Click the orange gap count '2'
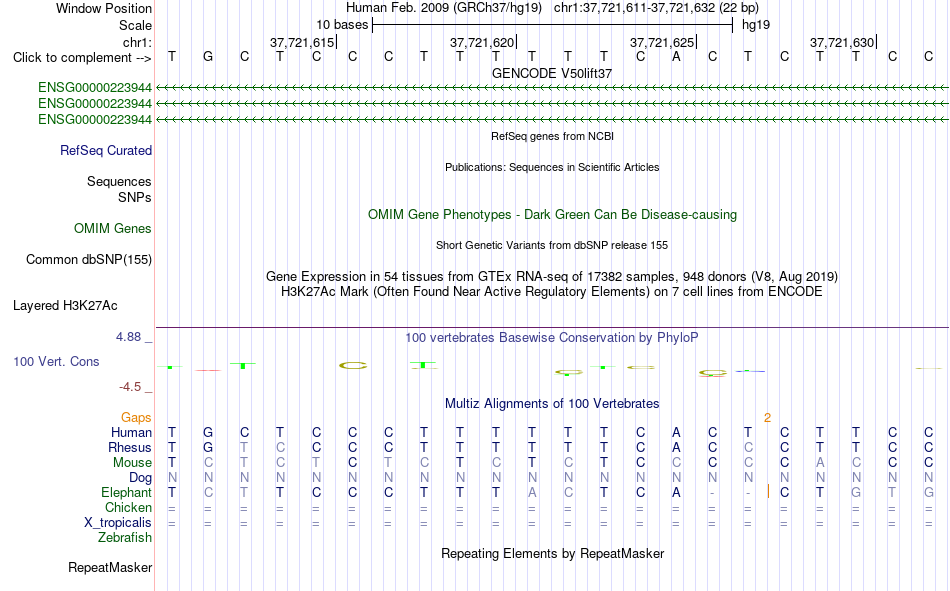950x591 pixels. 767,418
